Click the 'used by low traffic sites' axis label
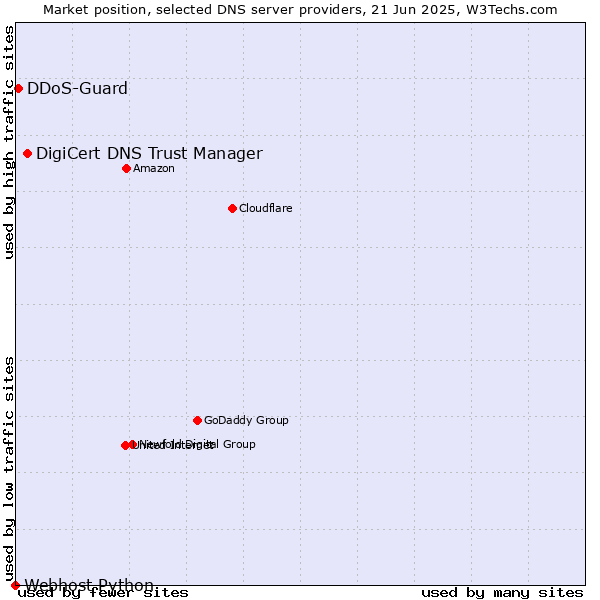The width and height of the screenshot is (600, 600). [x=9, y=469]
